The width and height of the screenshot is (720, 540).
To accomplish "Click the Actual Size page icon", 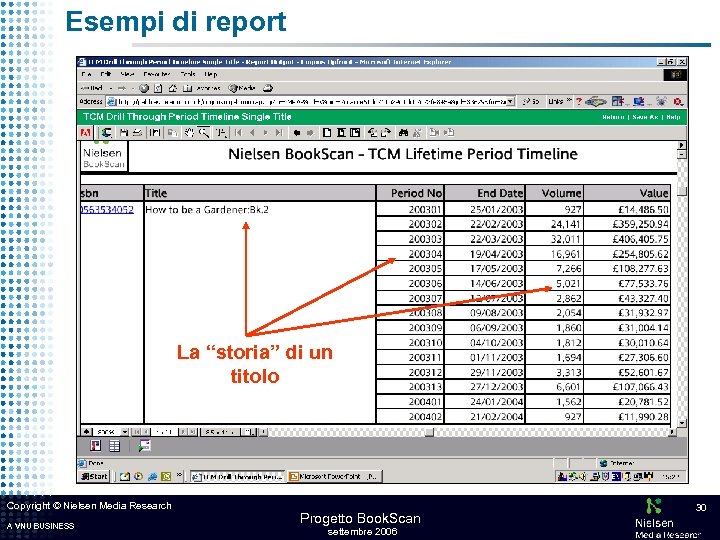I will pos(327,133).
